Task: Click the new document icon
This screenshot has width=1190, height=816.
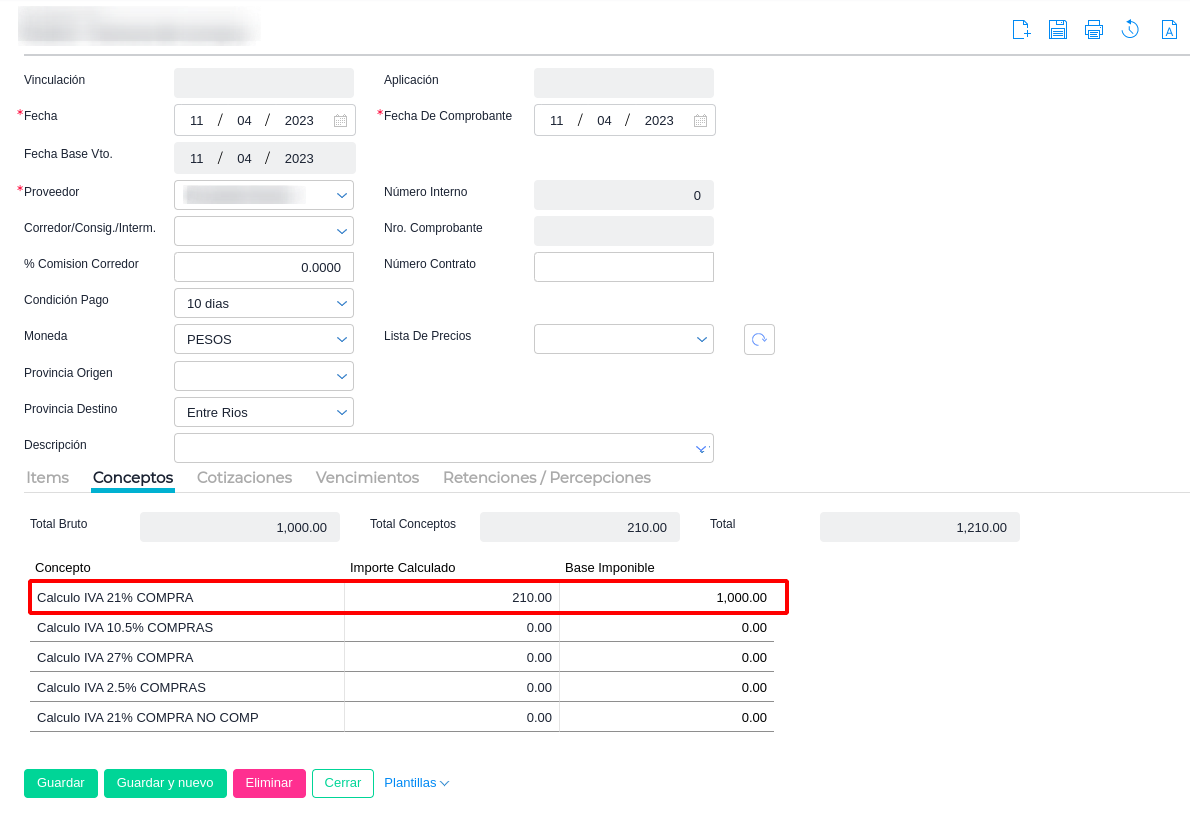Action: [x=1021, y=29]
